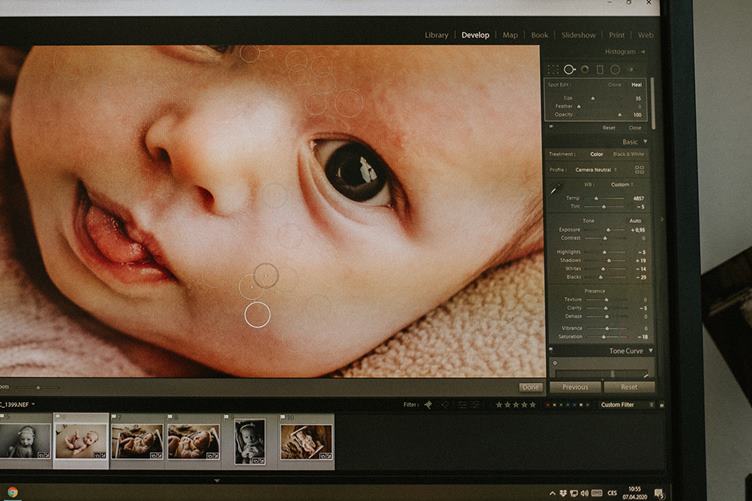752x501 pixels.
Task: Click the Tone Curve point-curve edit icon
Action: pyautogui.click(x=646, y=374)
